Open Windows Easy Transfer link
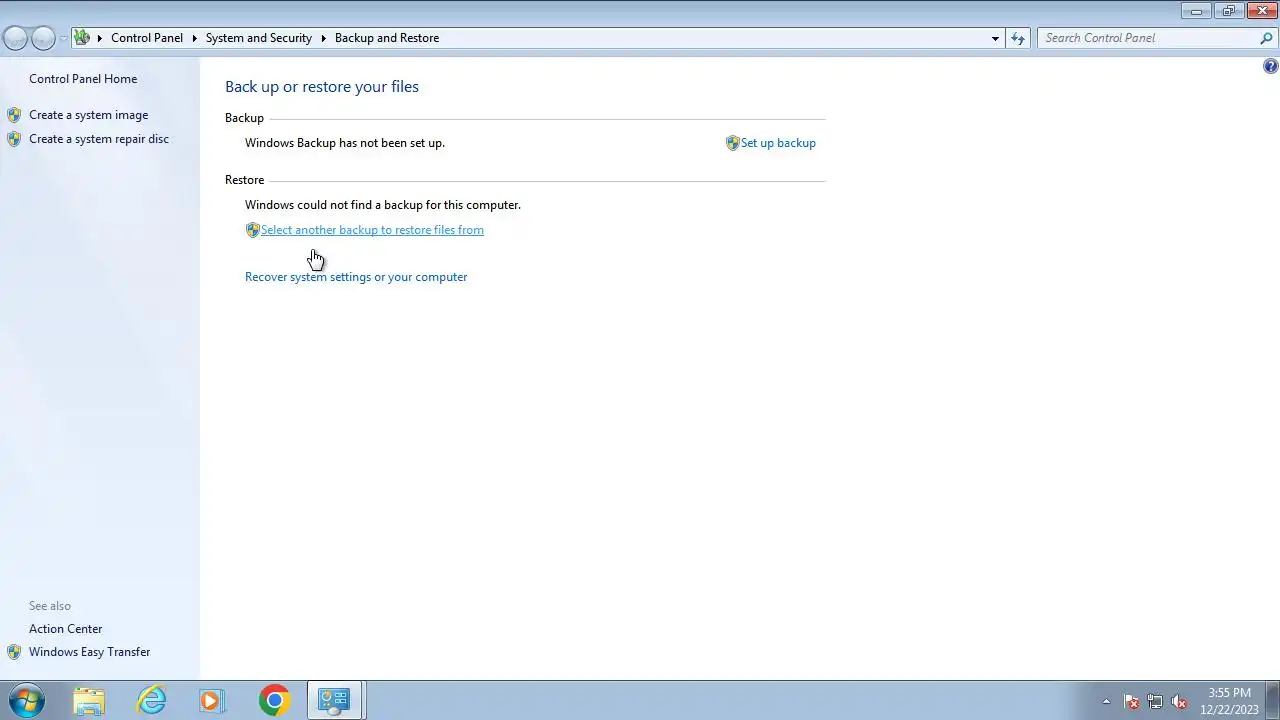The image size is (1280, 720). (89, 652)
